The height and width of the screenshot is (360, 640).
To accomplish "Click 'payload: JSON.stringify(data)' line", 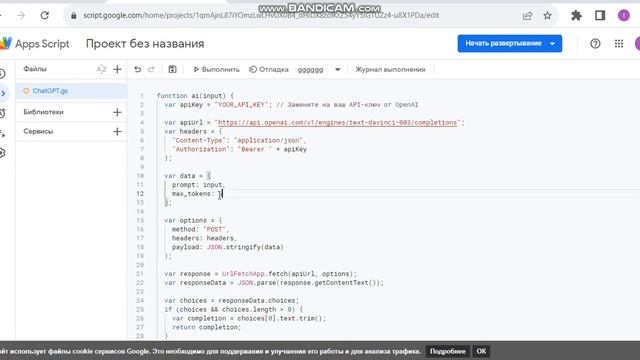I will click(x=227, y=247).
